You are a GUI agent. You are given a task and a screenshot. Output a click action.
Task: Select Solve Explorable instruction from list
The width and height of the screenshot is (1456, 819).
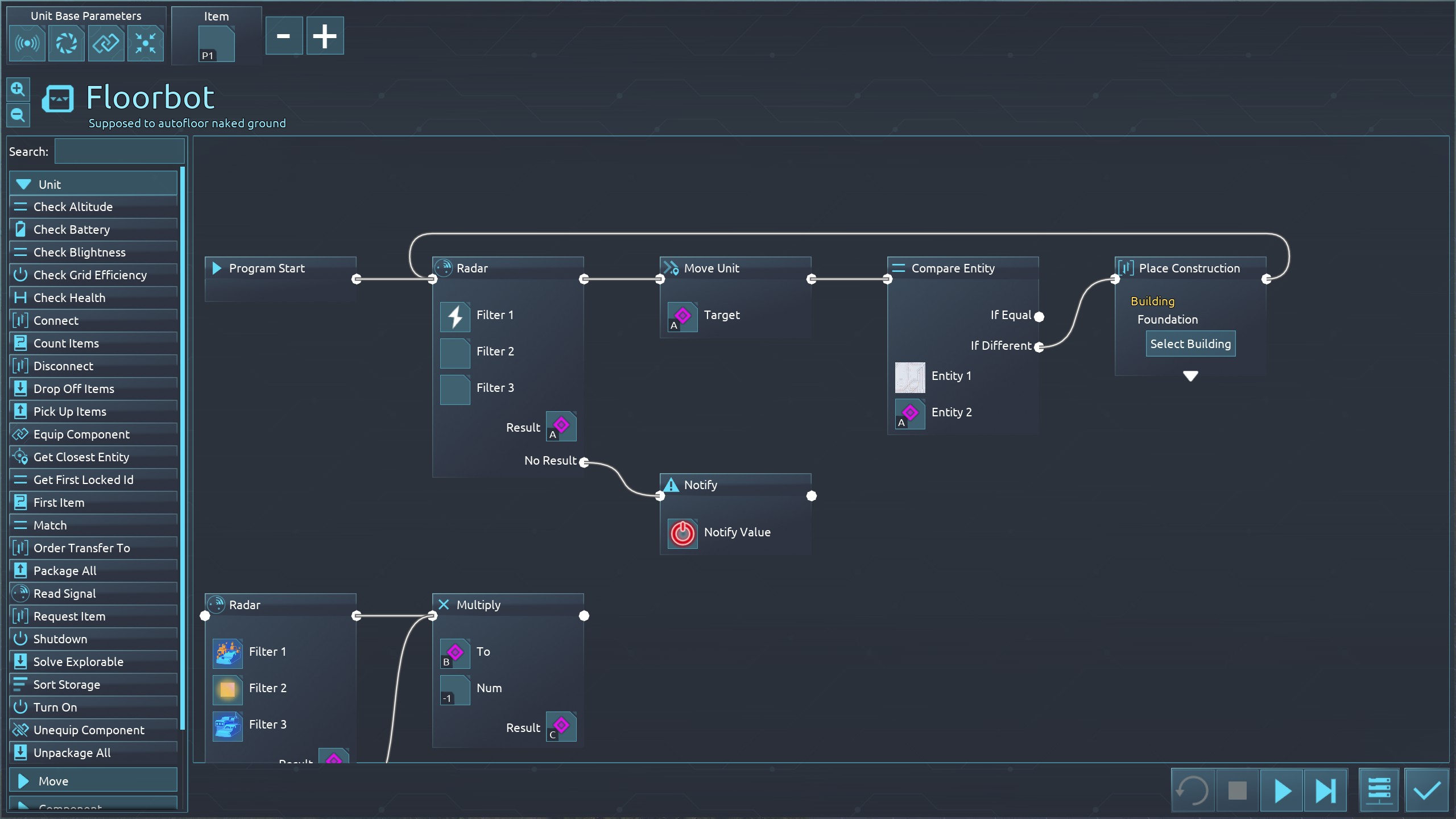[78, 662]
